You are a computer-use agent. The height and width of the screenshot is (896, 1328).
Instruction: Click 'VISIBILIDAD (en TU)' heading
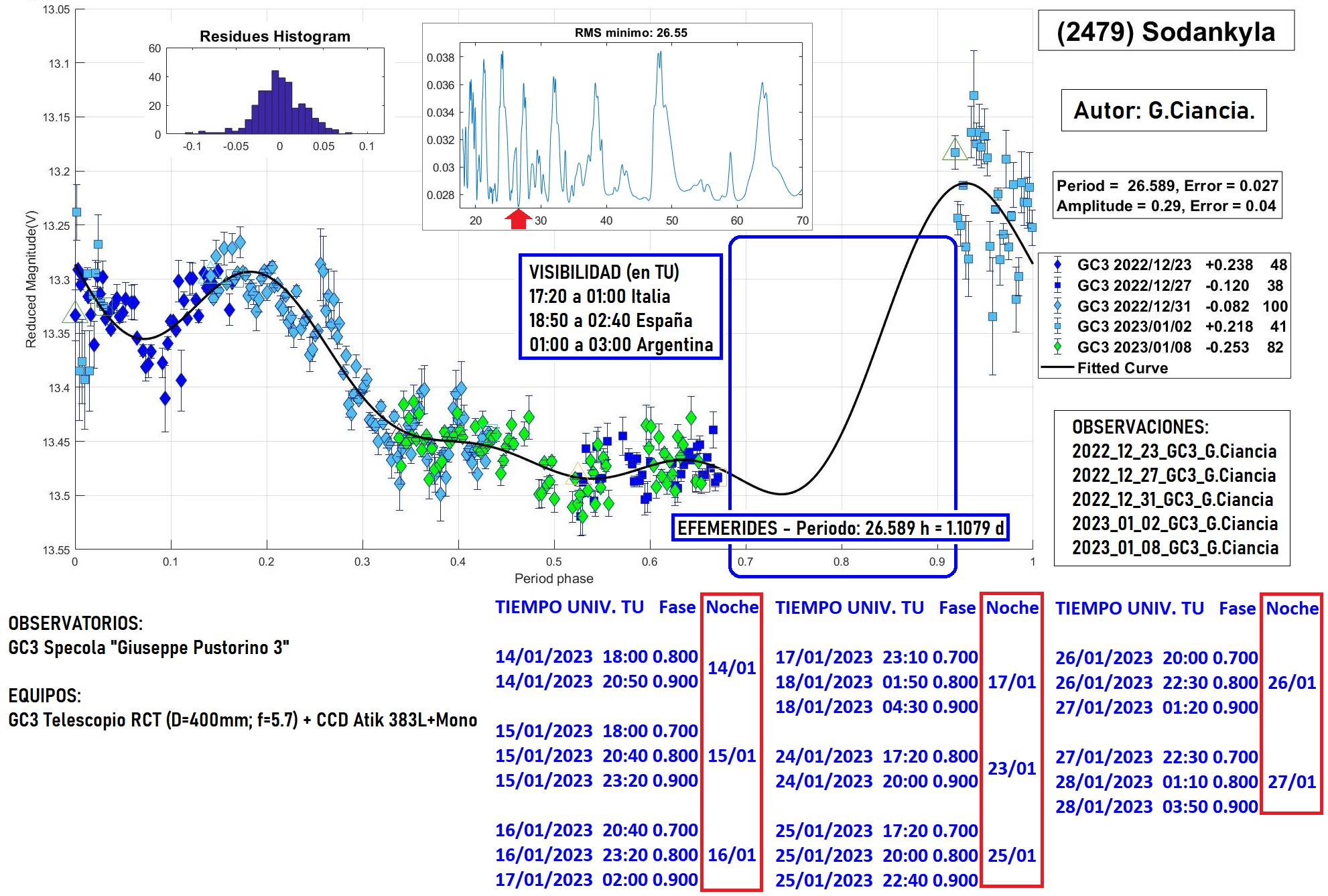[x=604, y=272]
